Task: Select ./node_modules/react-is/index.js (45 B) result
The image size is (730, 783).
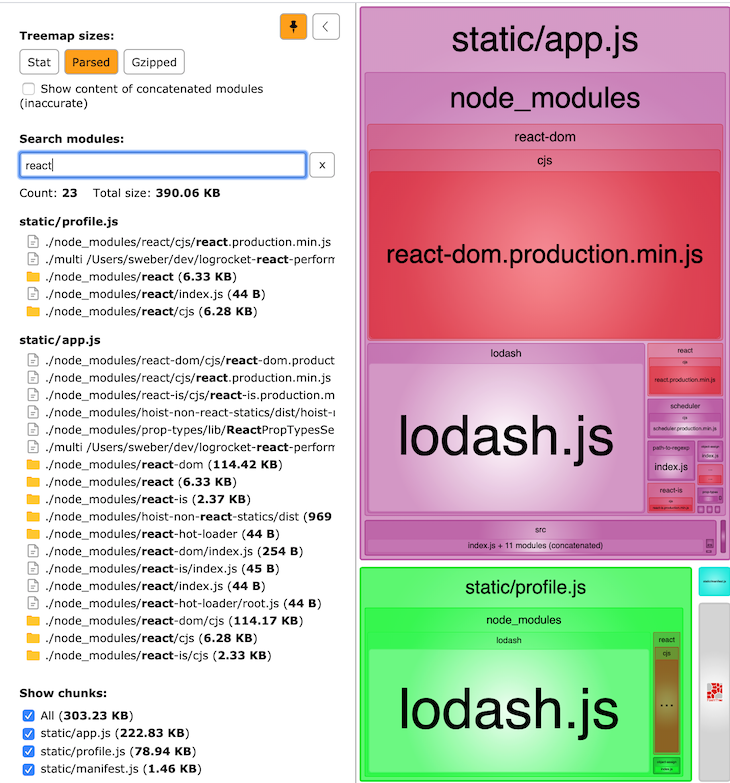Action: pos(162,569)
